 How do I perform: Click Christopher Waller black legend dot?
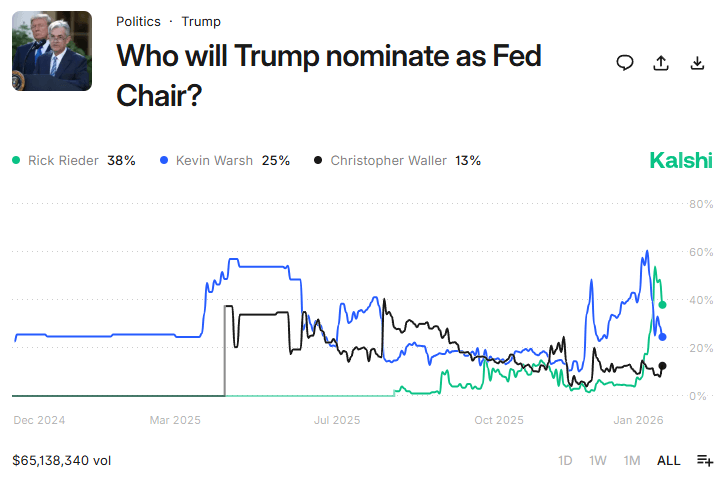click(x=319, y=160)
